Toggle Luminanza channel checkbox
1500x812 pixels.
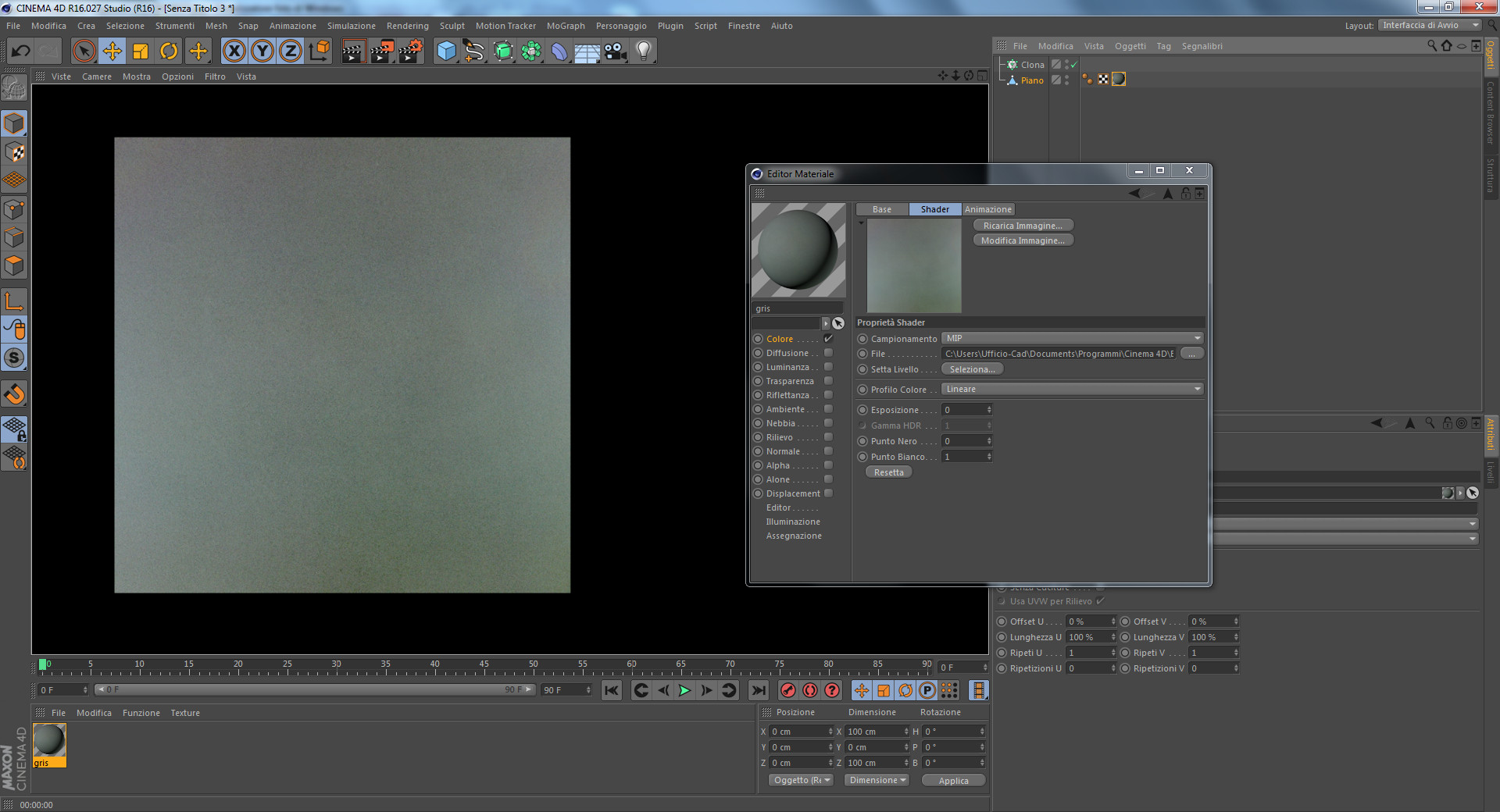tap(828, 367)
